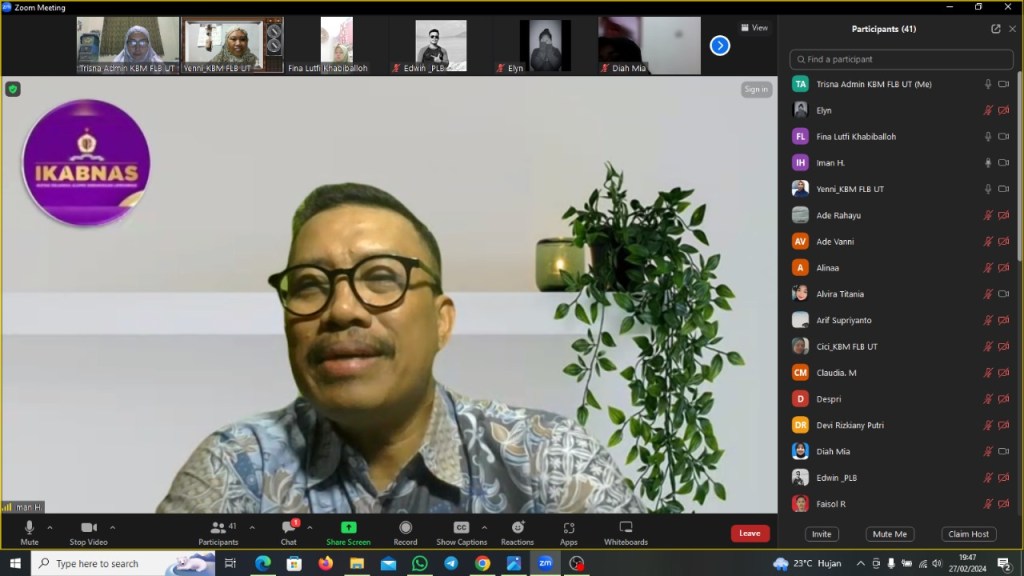Select Alvira Titania in participants list
The image size is (1024, 576).
840,294
